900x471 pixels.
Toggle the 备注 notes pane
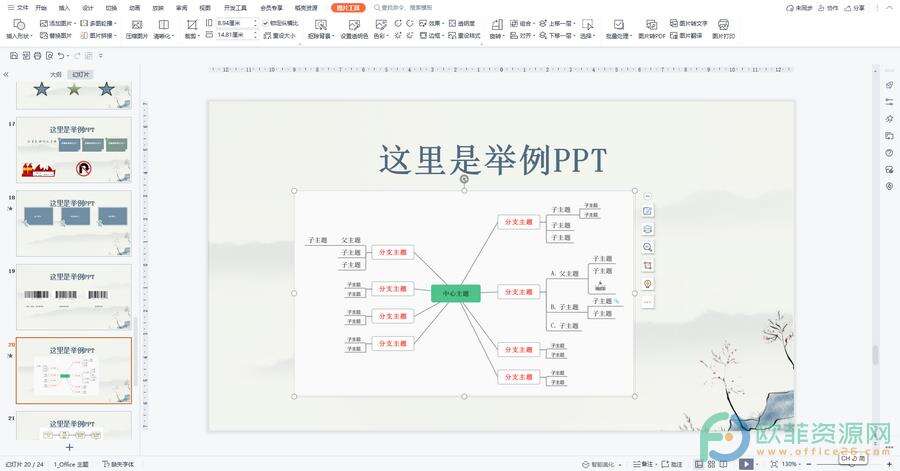pyautogui.click(x=643, y=464)
